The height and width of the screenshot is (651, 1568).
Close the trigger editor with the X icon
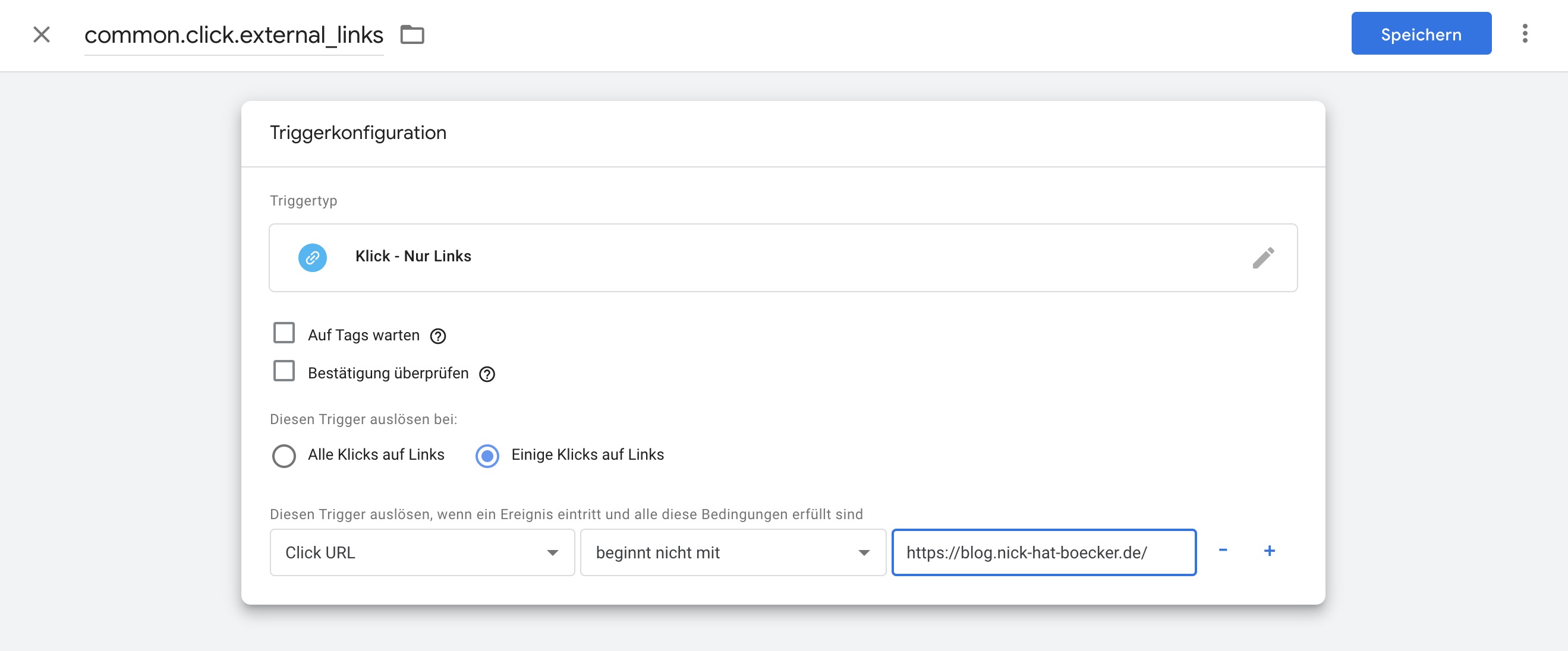pyautogui.click(x=42, y=34)
